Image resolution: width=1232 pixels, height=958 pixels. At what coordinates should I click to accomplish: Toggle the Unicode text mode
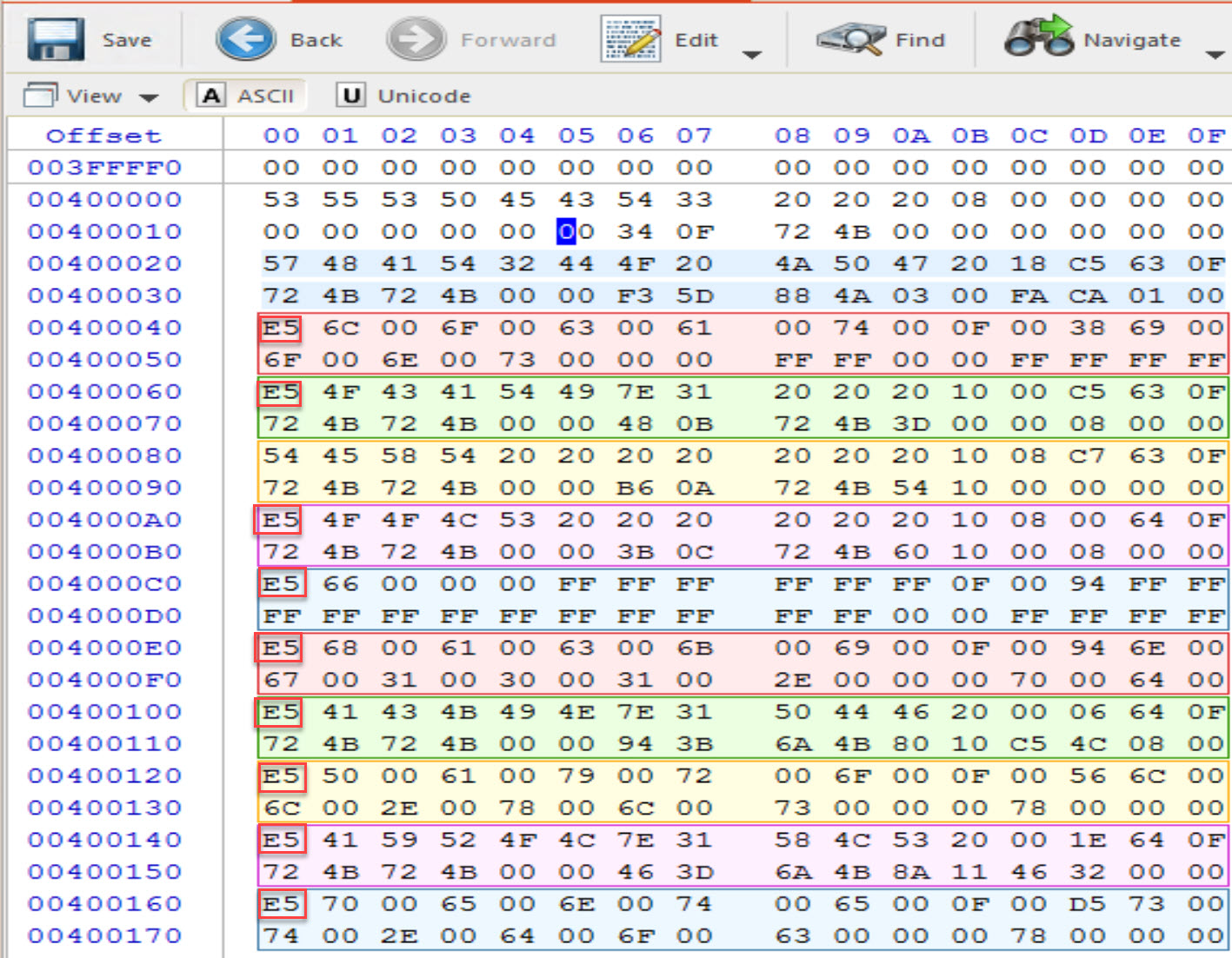point(423,96)
